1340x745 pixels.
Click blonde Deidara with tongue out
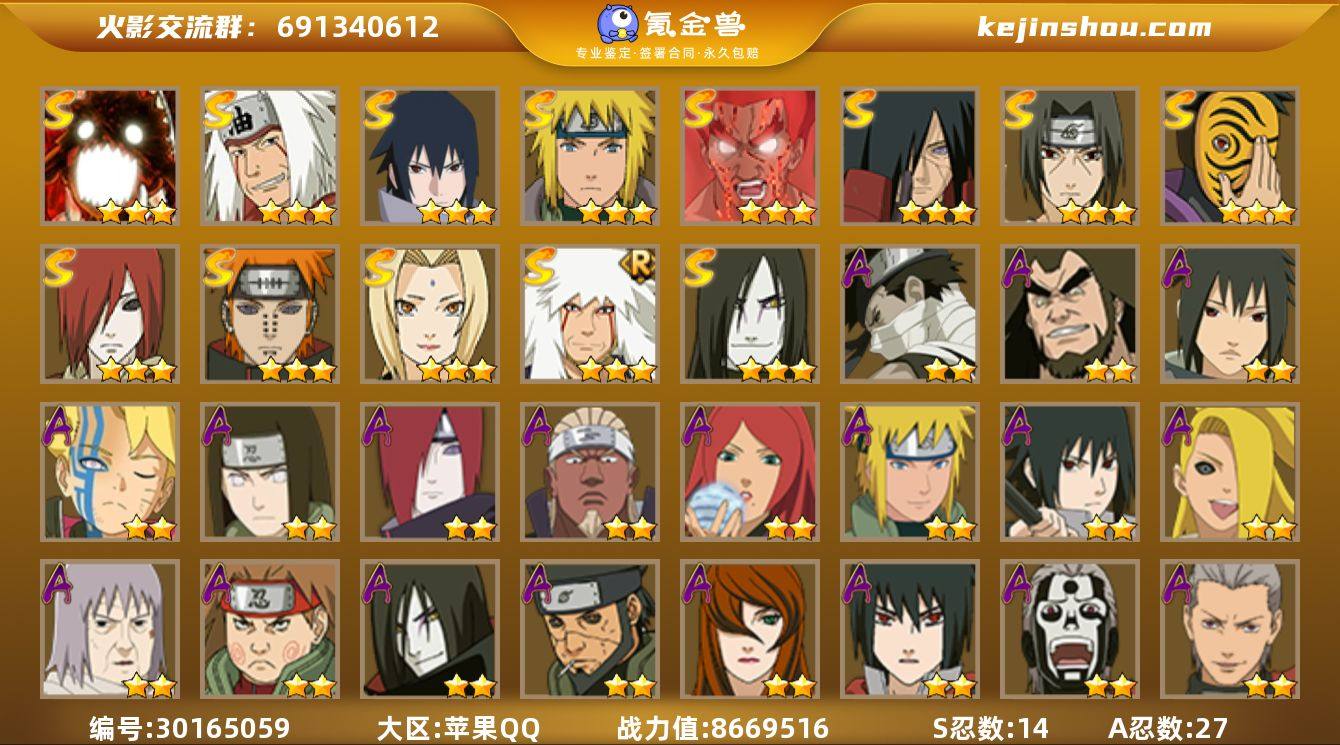(1230, 472)
